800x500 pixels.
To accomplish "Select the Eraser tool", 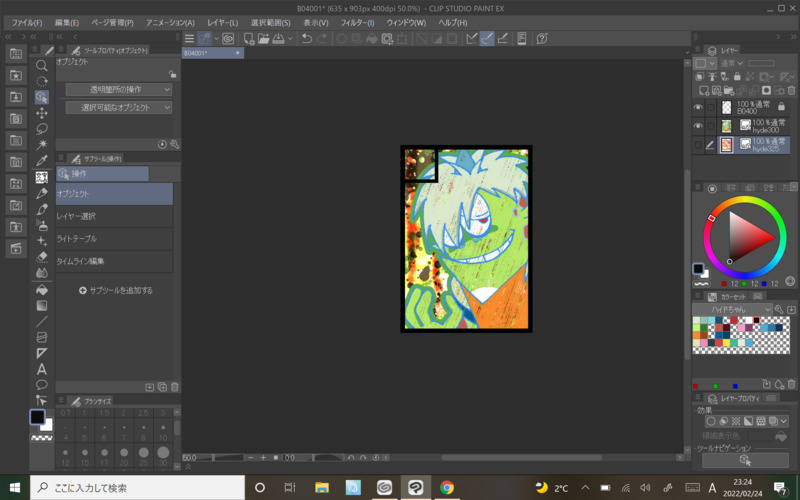I will (x=42, y=257).
